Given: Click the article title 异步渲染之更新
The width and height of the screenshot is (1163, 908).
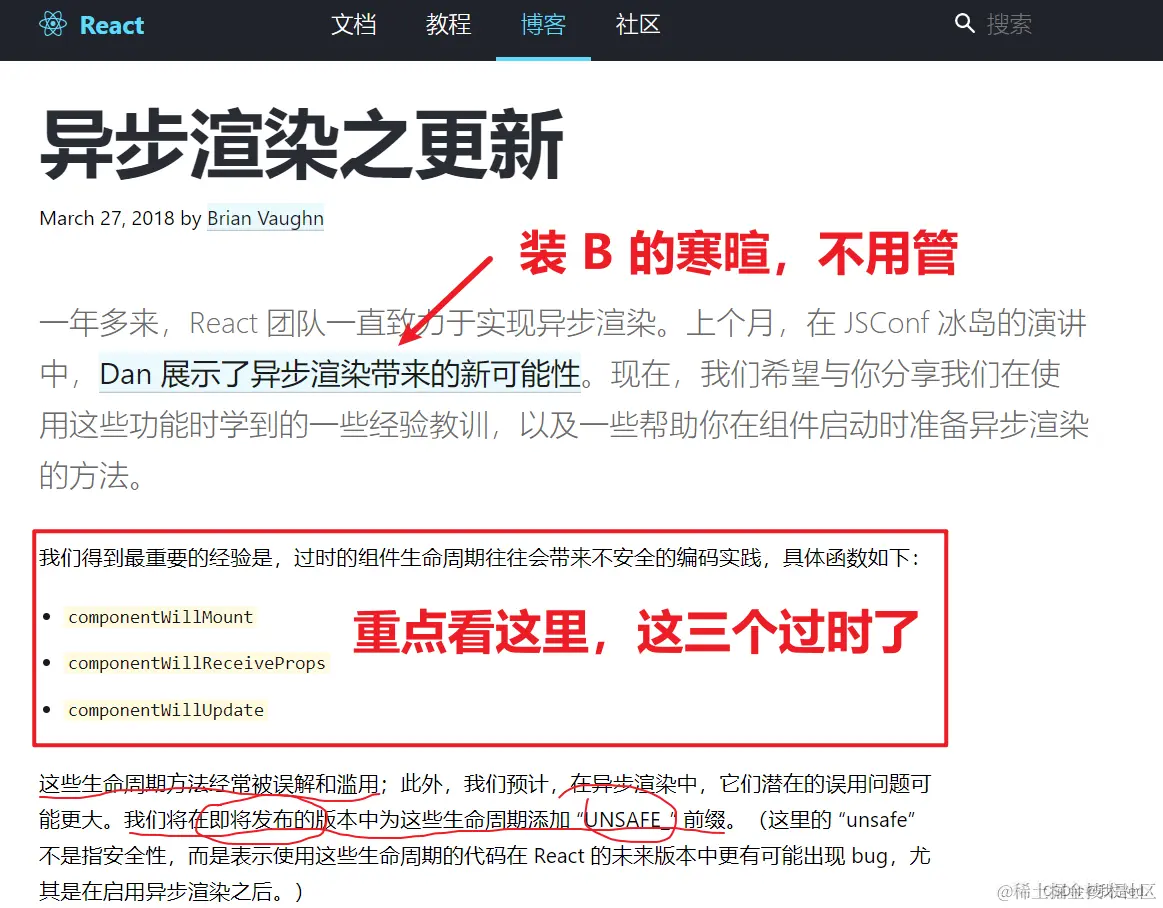Looking at the screenshot, I should (302, 143).
